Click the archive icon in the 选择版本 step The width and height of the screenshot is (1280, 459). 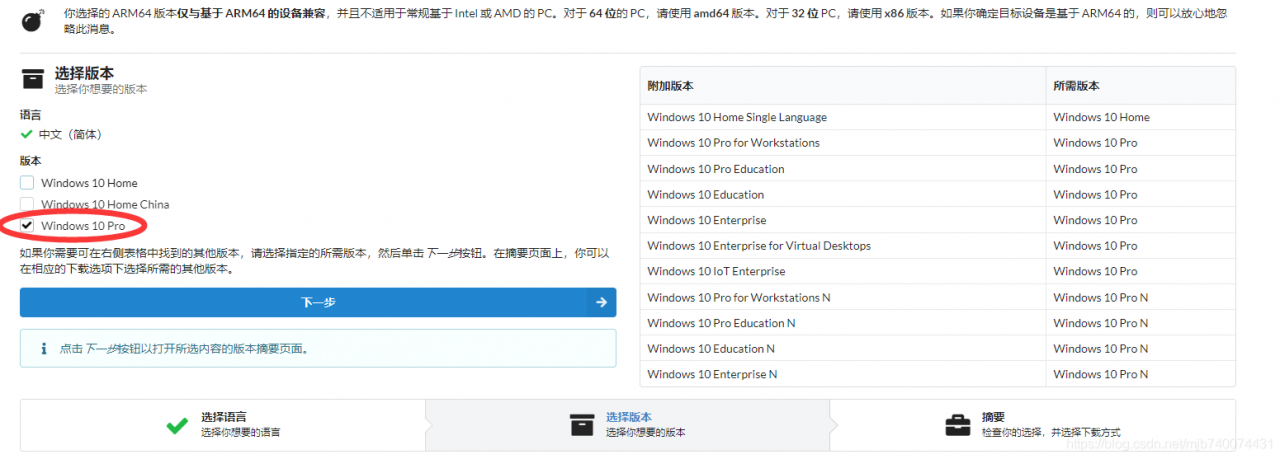[x=582, y=424]
